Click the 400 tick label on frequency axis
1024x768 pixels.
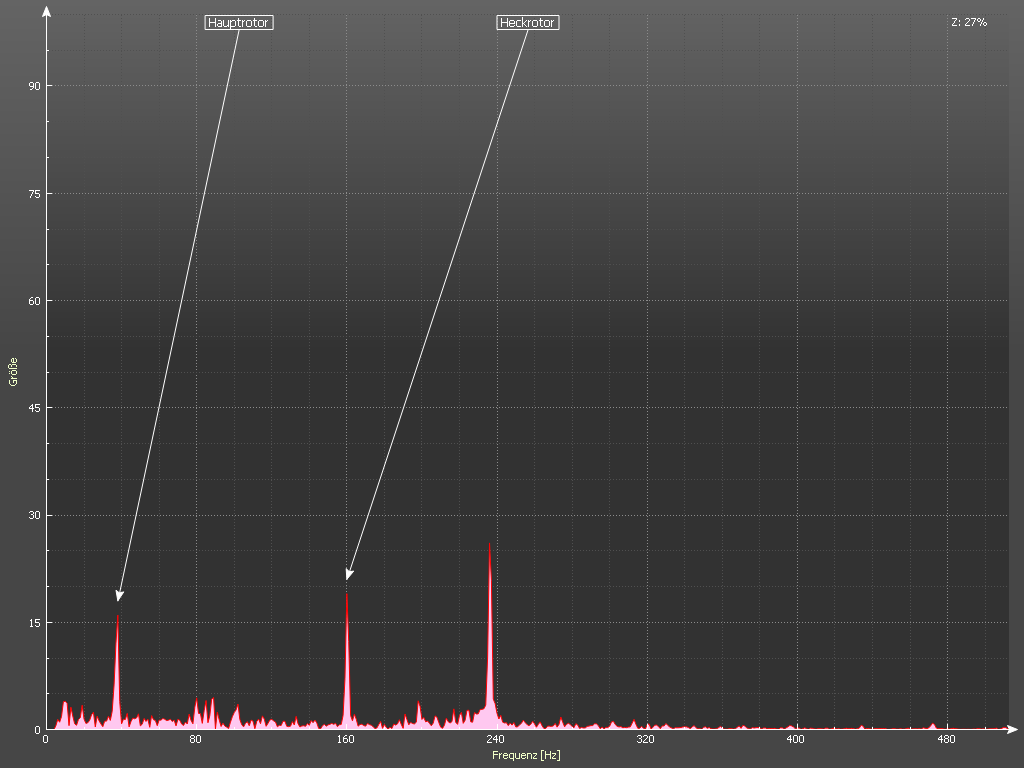click(795, 740)
